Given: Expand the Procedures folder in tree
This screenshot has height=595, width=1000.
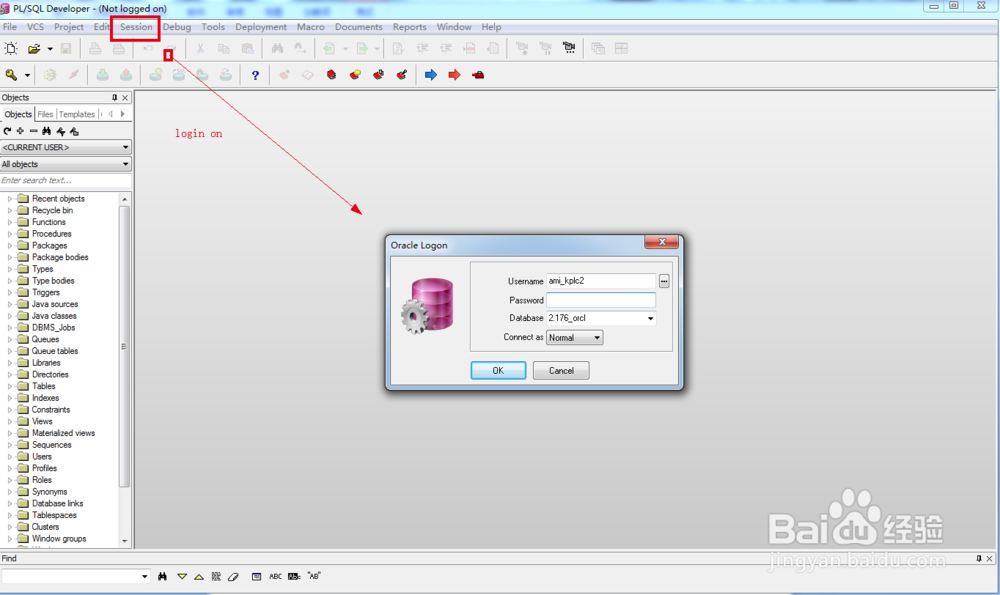Looking at the screenshot, I should click(x=10, y=234).
